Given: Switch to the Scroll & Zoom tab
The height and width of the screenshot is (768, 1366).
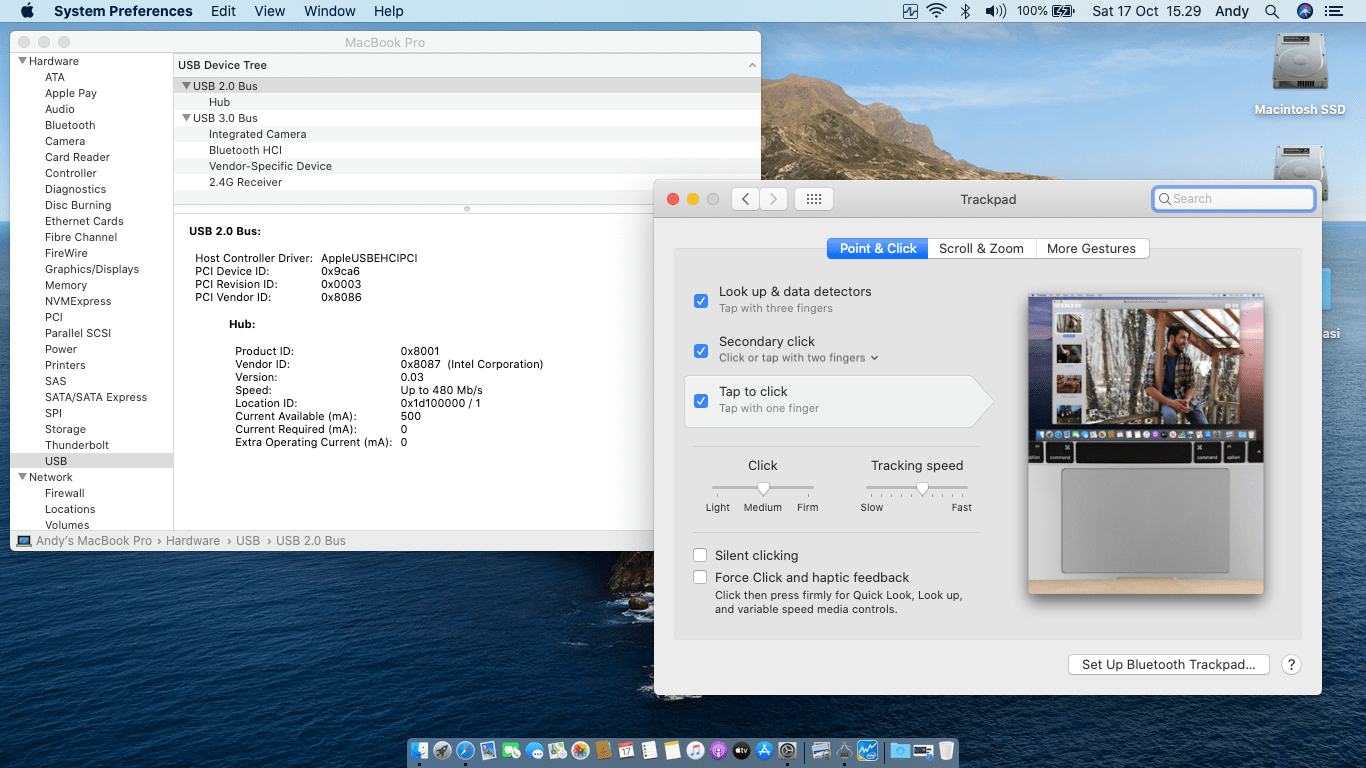Looking at the screenshot, I should click(x=981, y=248).
